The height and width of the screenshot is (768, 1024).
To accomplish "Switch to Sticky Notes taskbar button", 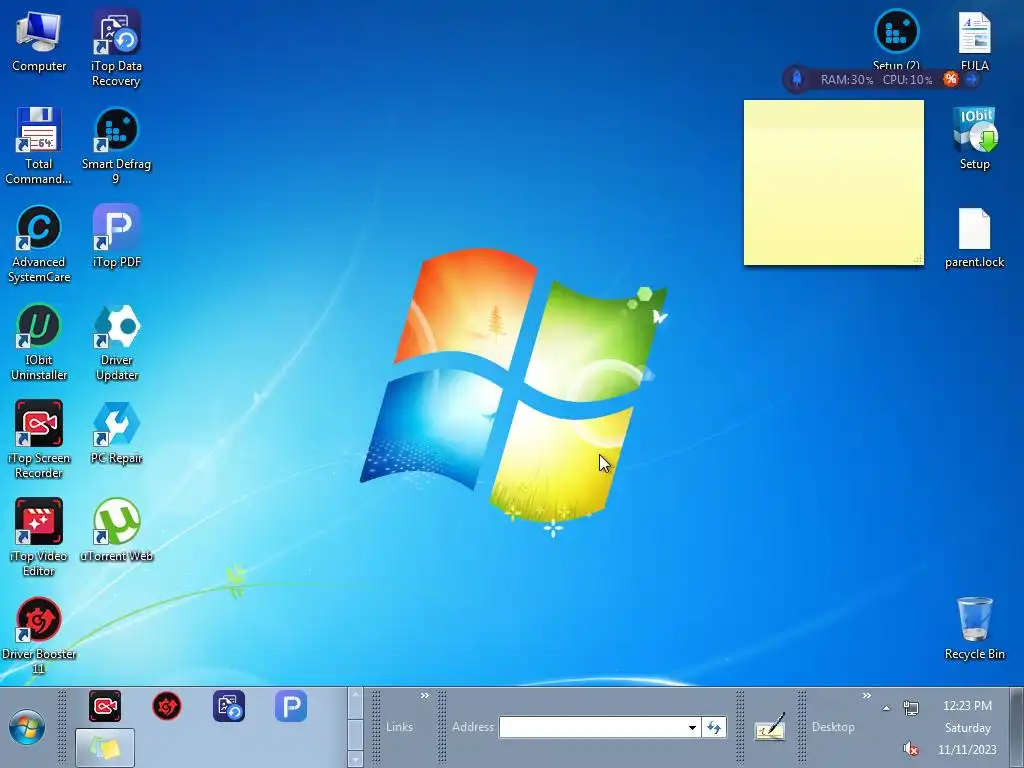I will pyautogui.click(x=105, y=748).
